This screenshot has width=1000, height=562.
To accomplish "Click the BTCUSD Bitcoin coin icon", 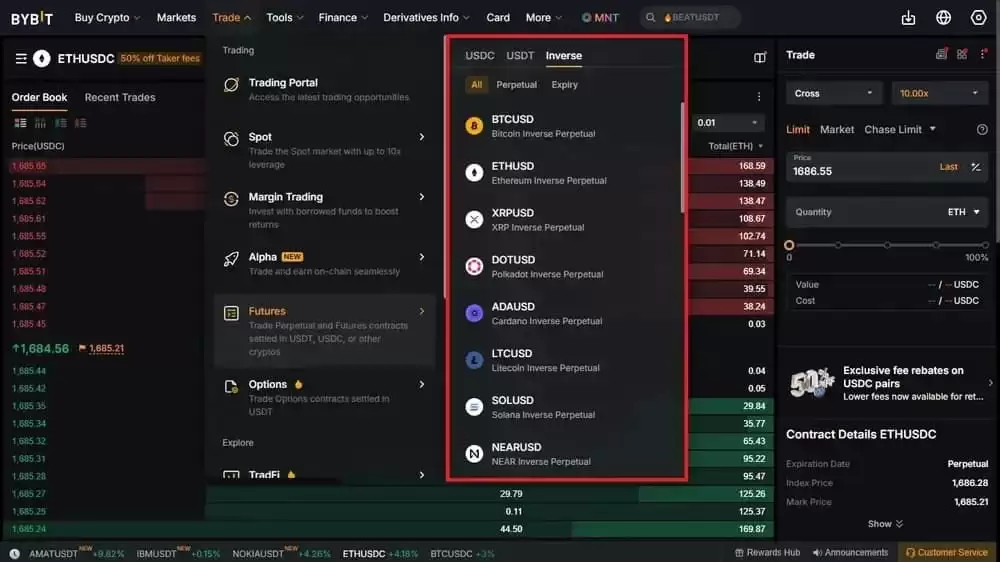I will click(x=474, y=126).
